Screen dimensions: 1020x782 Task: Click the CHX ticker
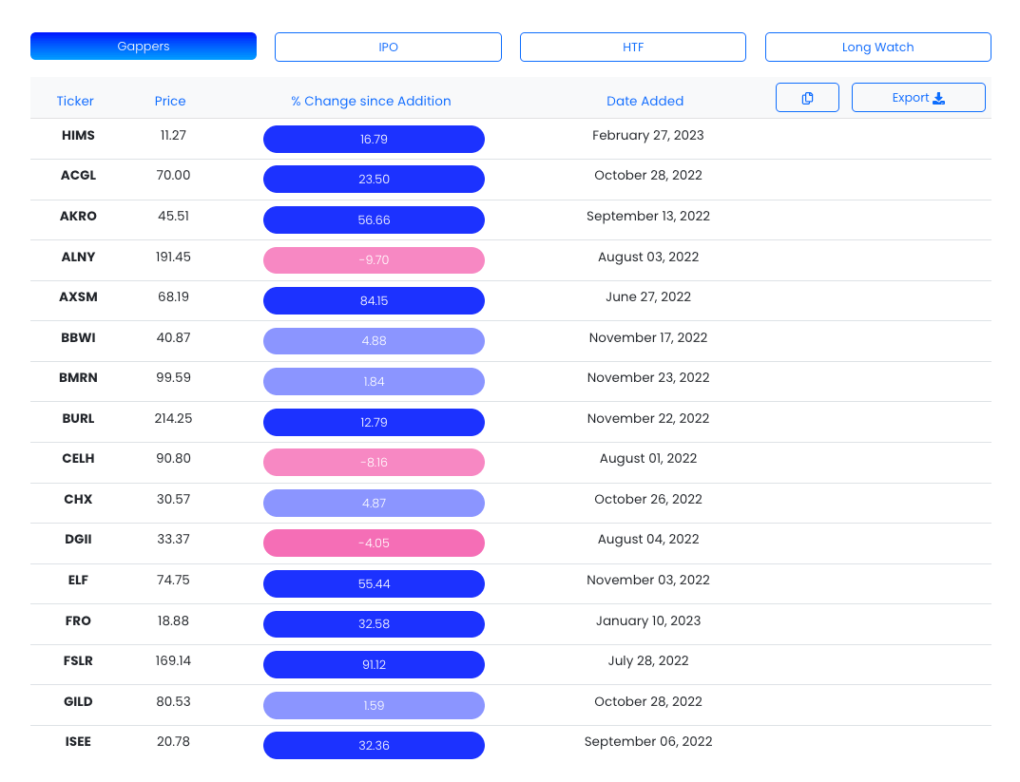pyautogui.click(x=78, y=499)
